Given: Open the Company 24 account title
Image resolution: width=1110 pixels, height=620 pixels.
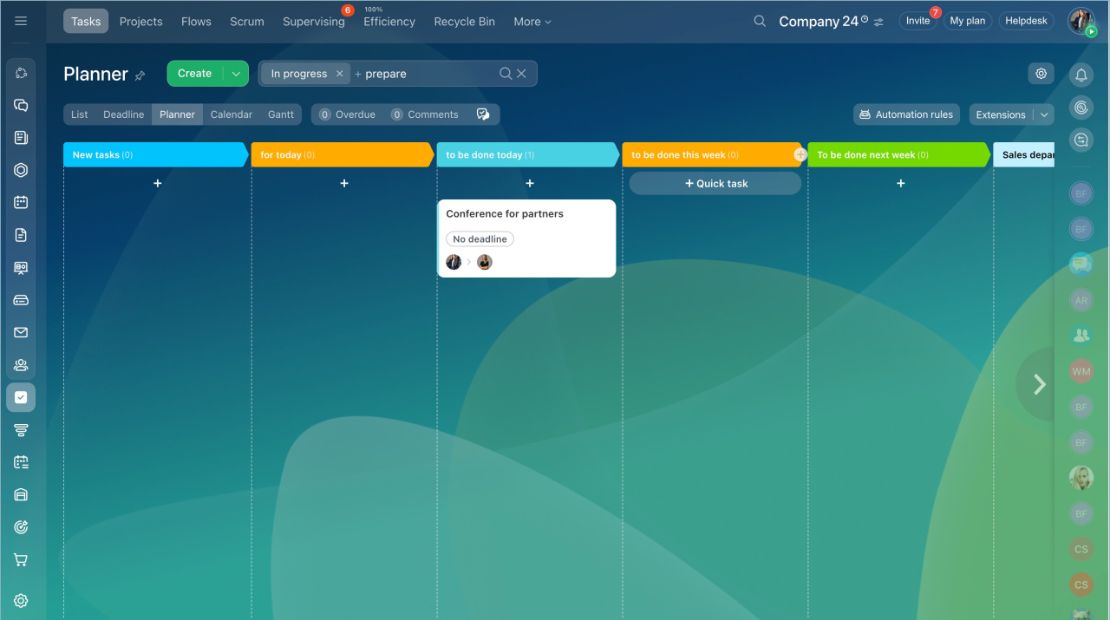Looking at the screenshot, I should point(818,22).
